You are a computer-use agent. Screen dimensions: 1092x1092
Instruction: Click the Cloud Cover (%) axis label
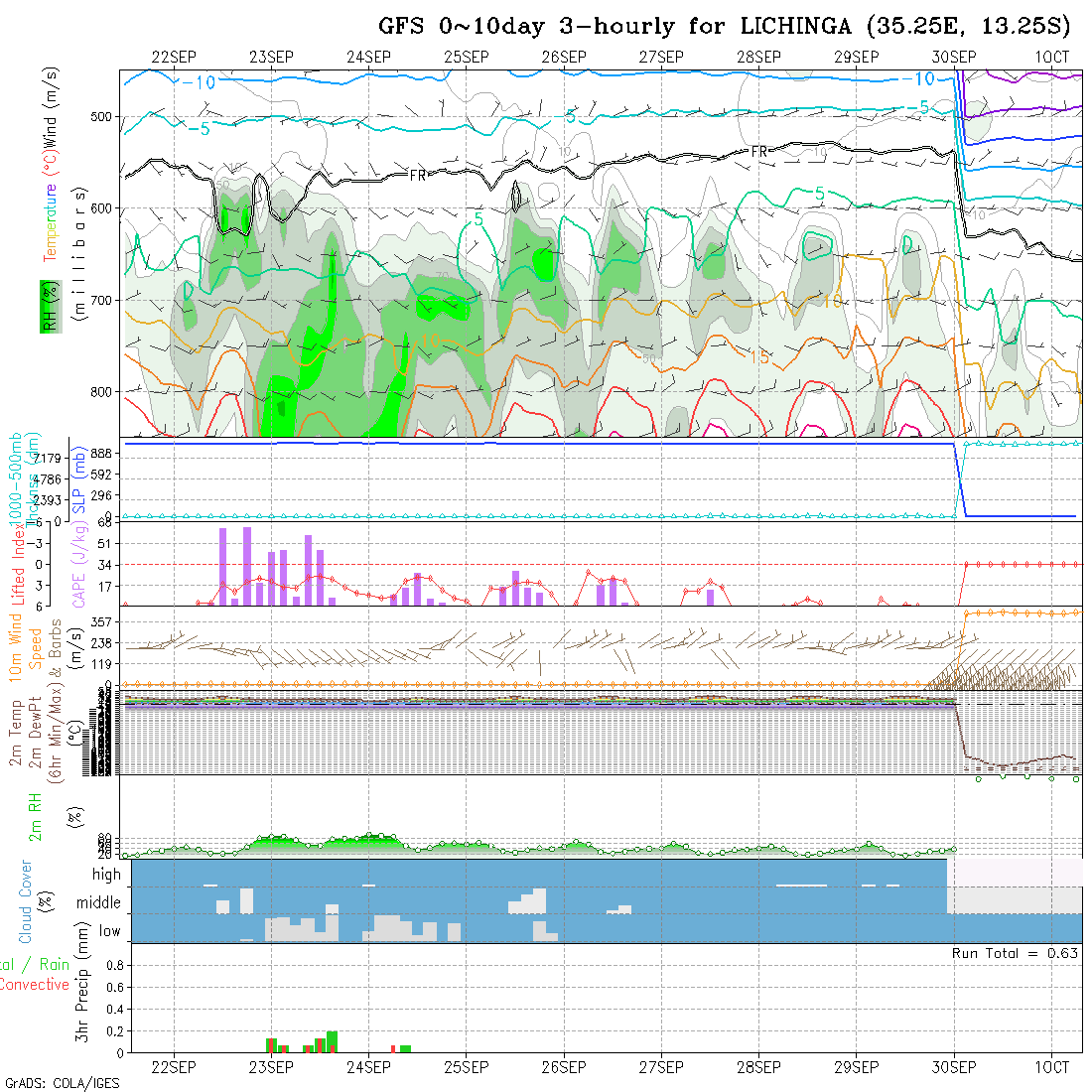click(x=26, y=901)
